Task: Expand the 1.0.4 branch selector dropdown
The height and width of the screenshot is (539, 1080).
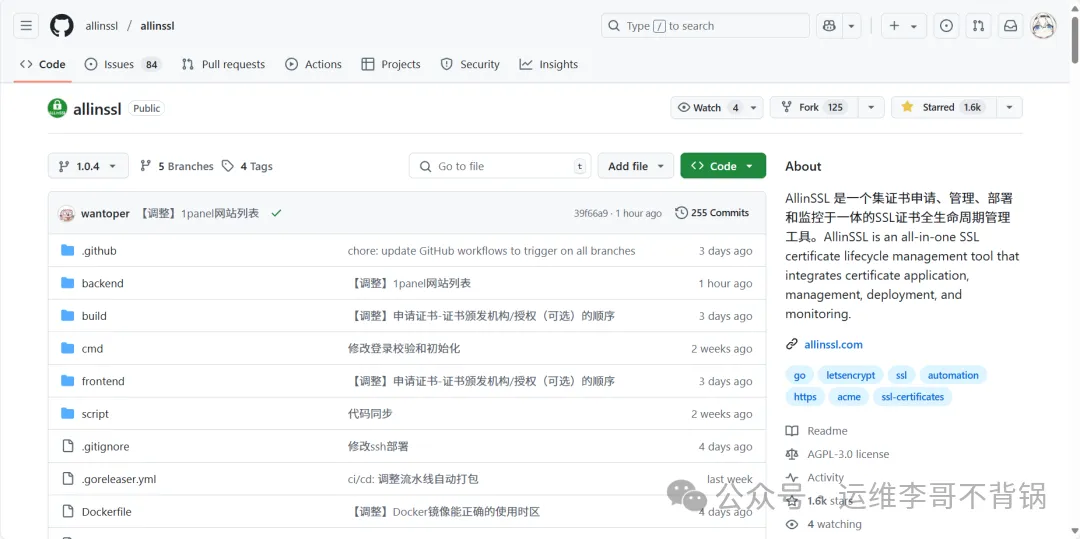Action: point(88,166)
